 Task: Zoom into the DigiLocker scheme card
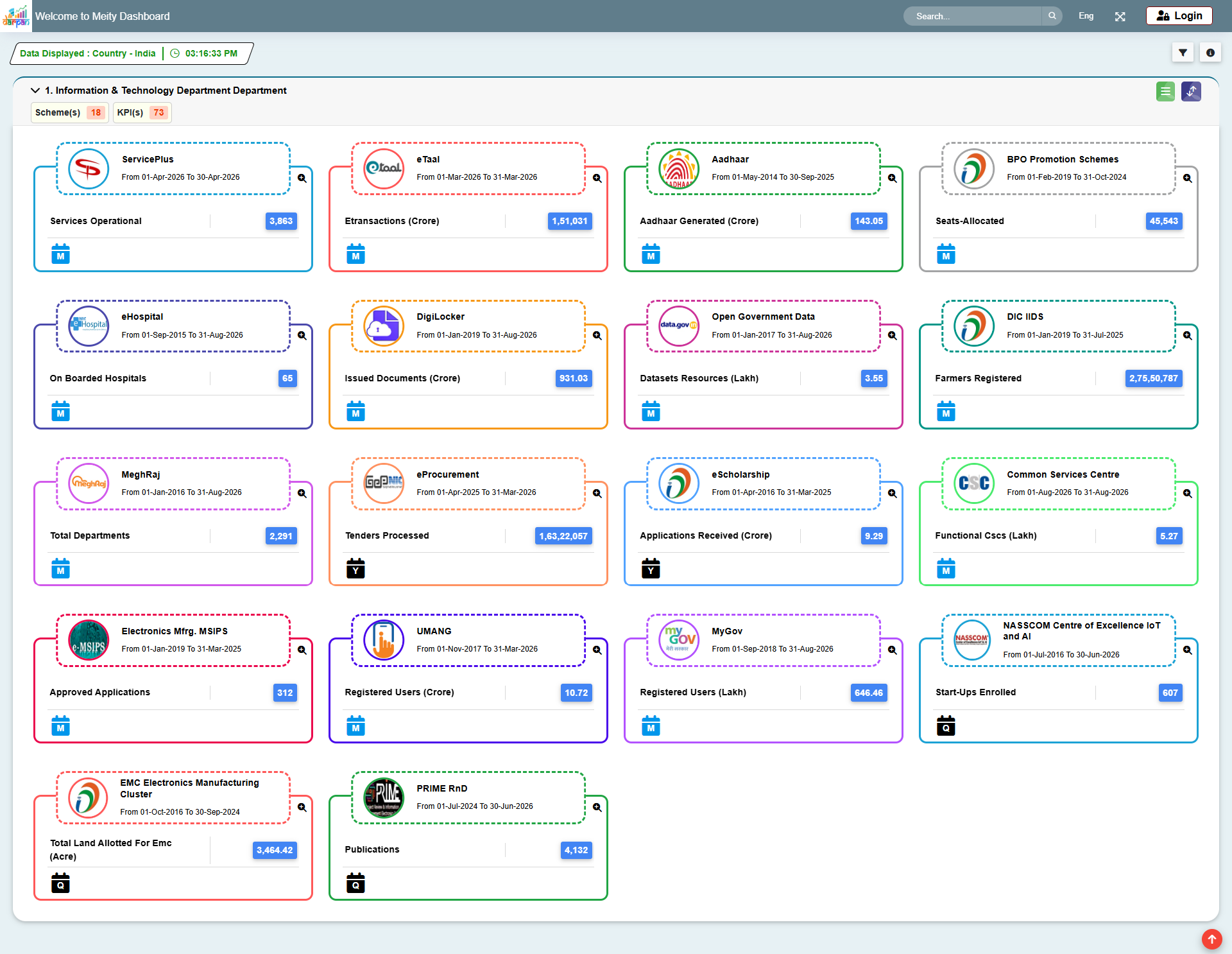(597, 336)
